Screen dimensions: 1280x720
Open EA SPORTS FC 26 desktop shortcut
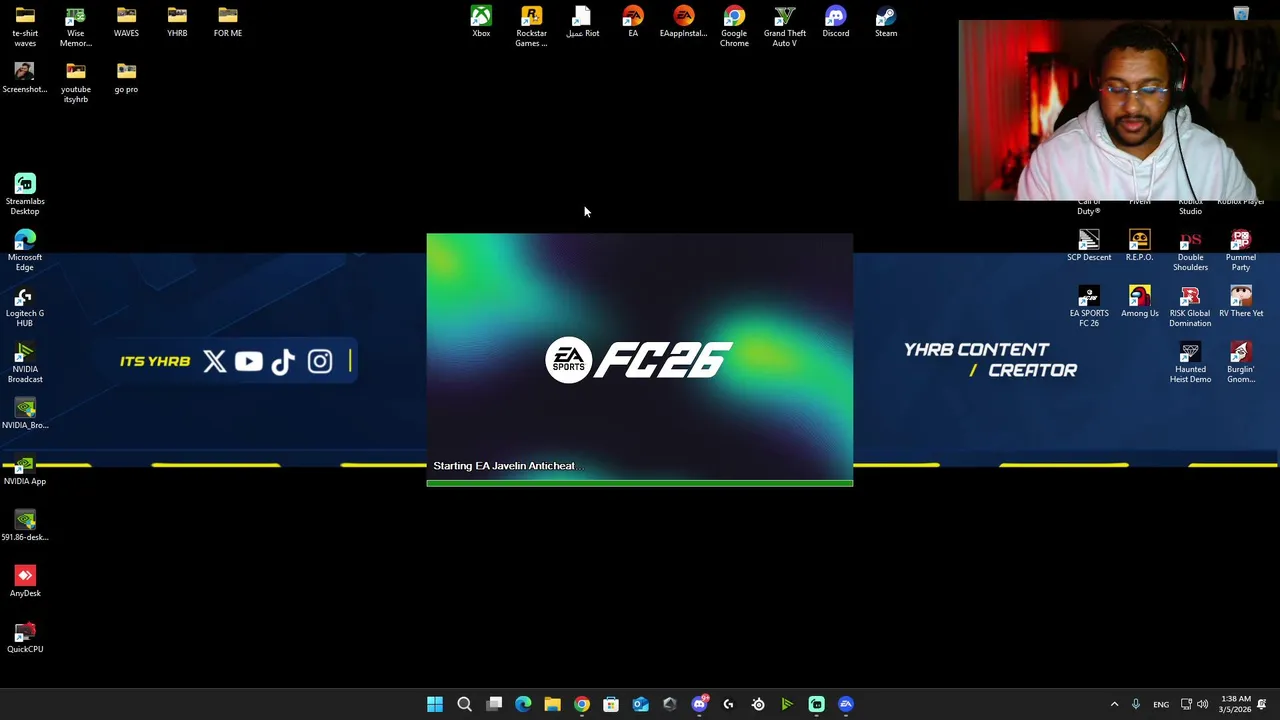coord(1089,307)
